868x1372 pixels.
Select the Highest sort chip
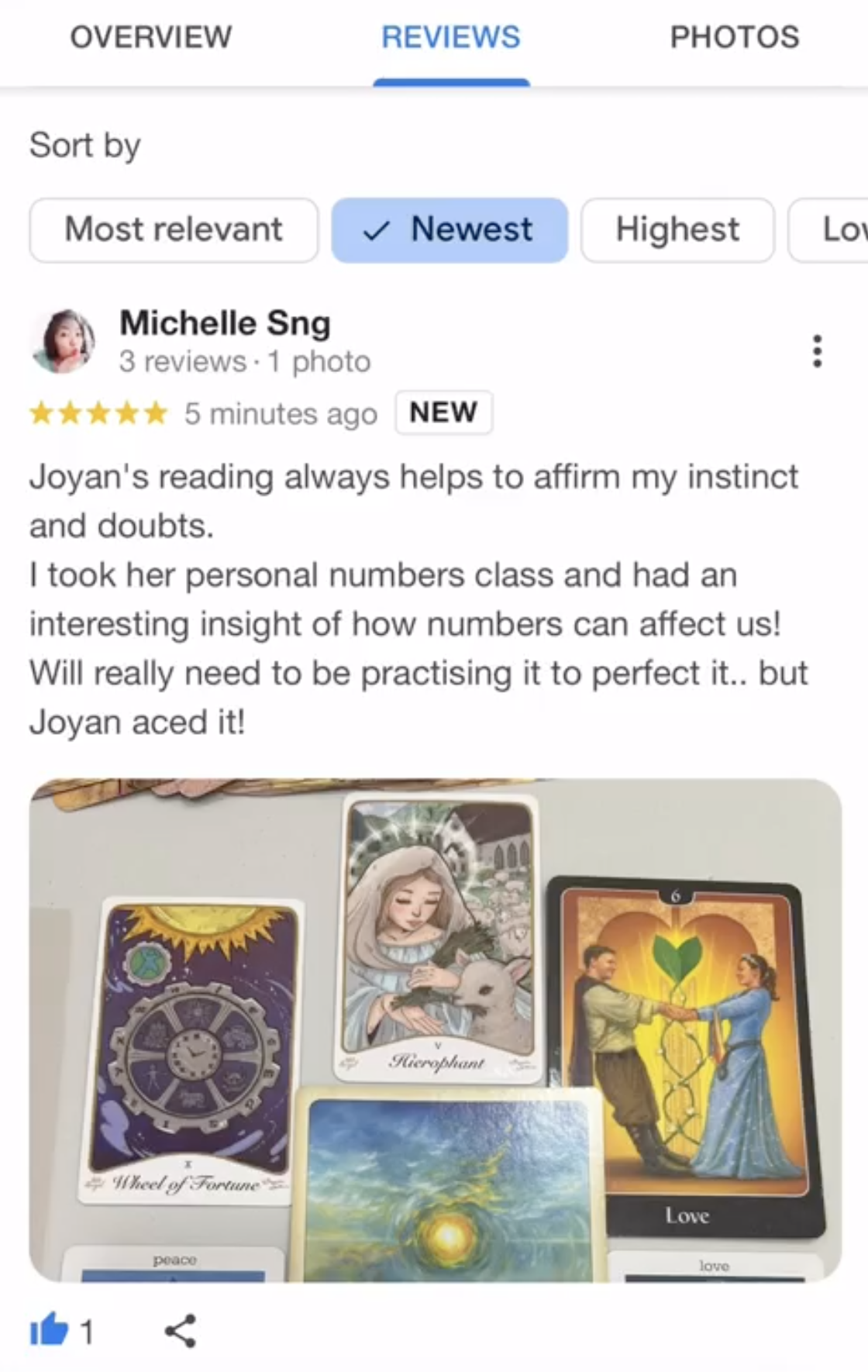click(677, 230)
